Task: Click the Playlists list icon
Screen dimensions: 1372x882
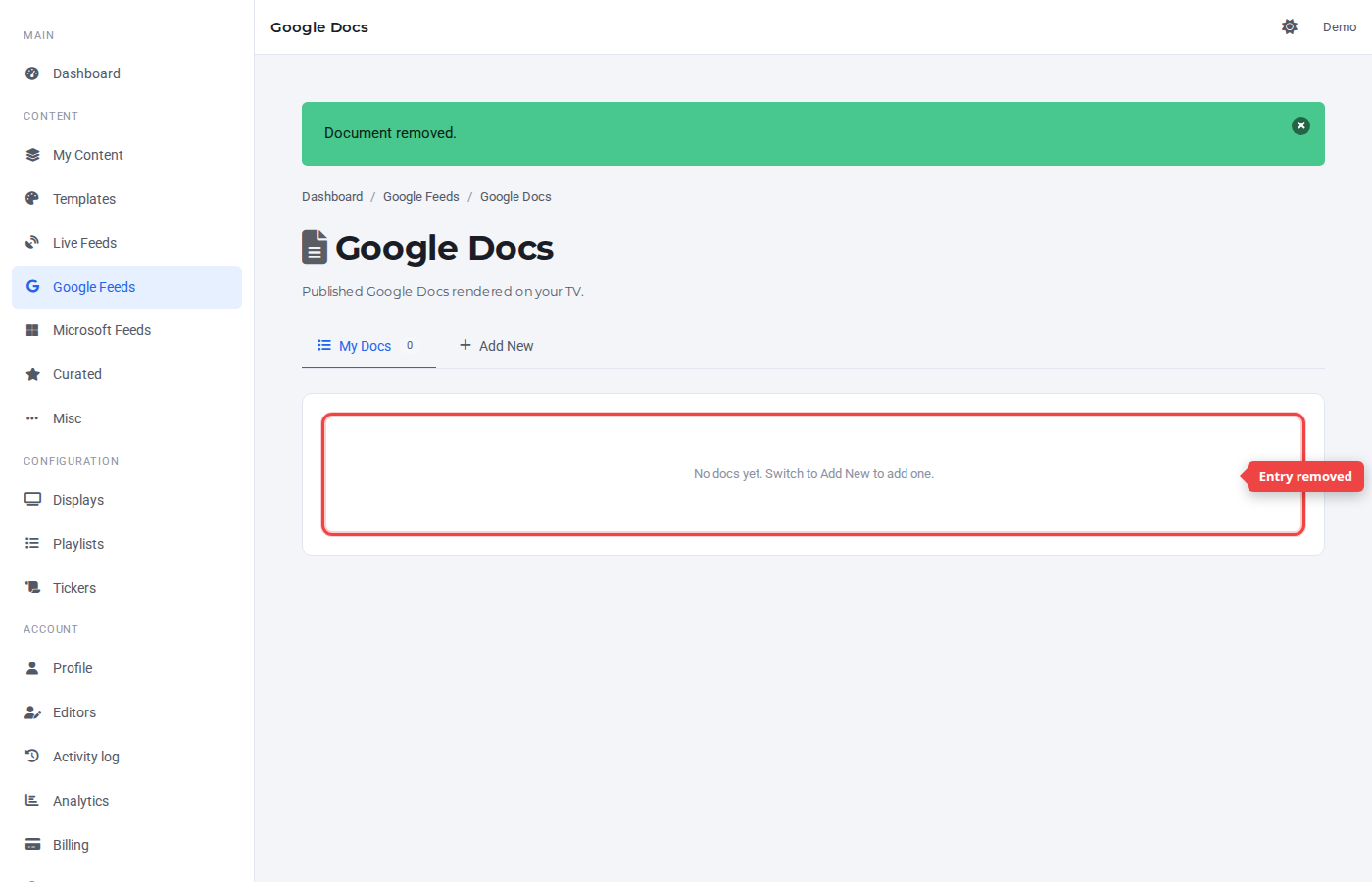Action: coord(32,544)
